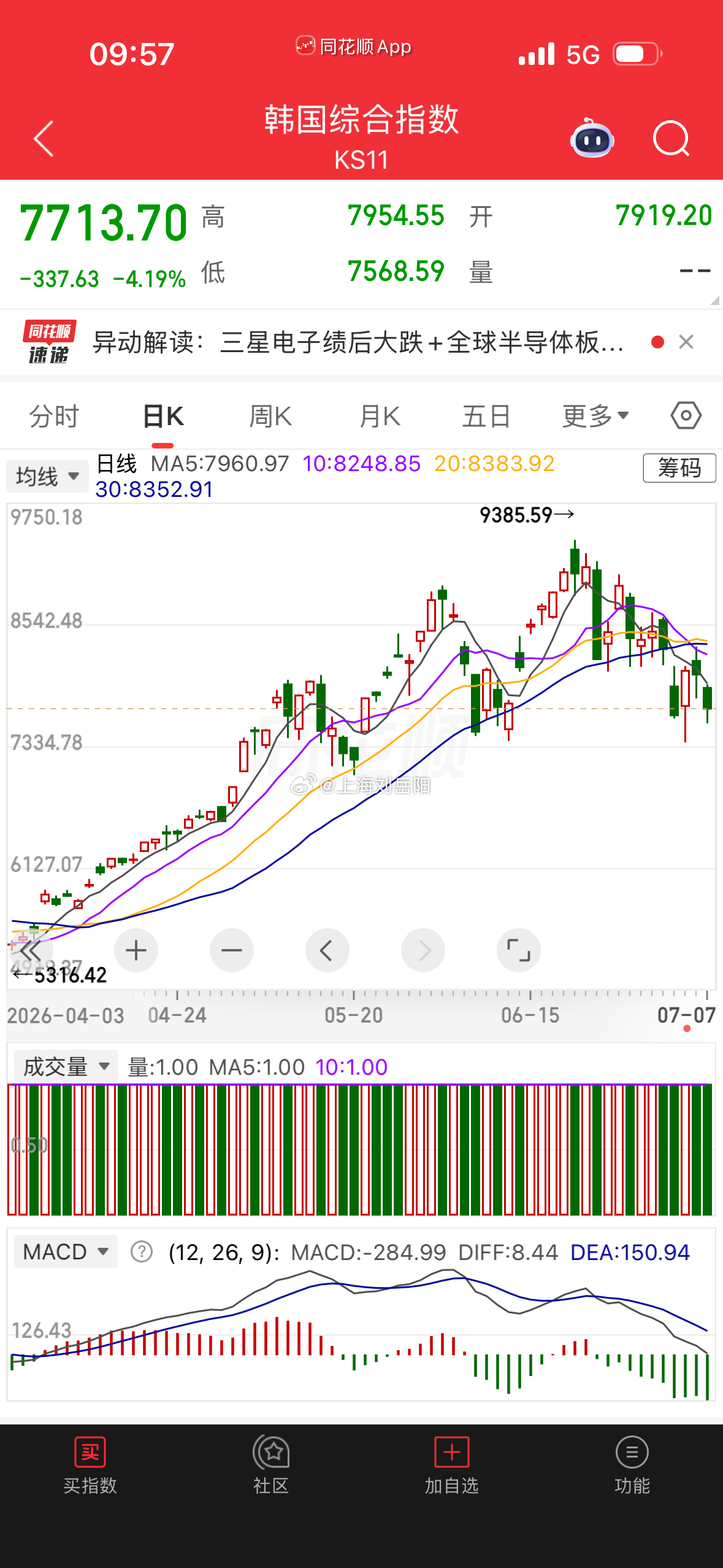Image resolution: width=723 pixels, height=1568 pixels.
Task: Tap the 05-20 date marker
Action: coord(354,1015)
